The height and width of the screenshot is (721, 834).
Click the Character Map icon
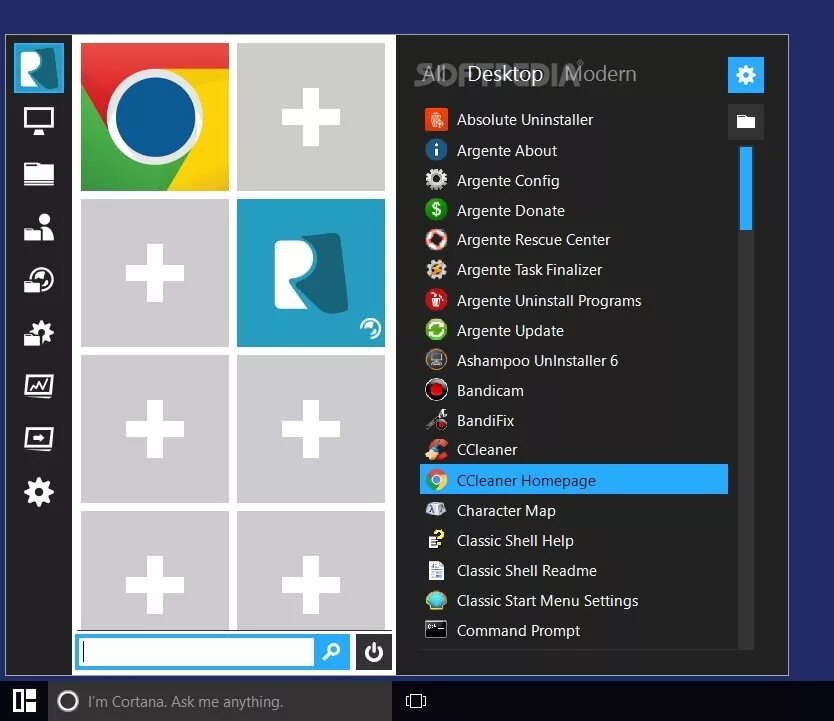(436, 510)
